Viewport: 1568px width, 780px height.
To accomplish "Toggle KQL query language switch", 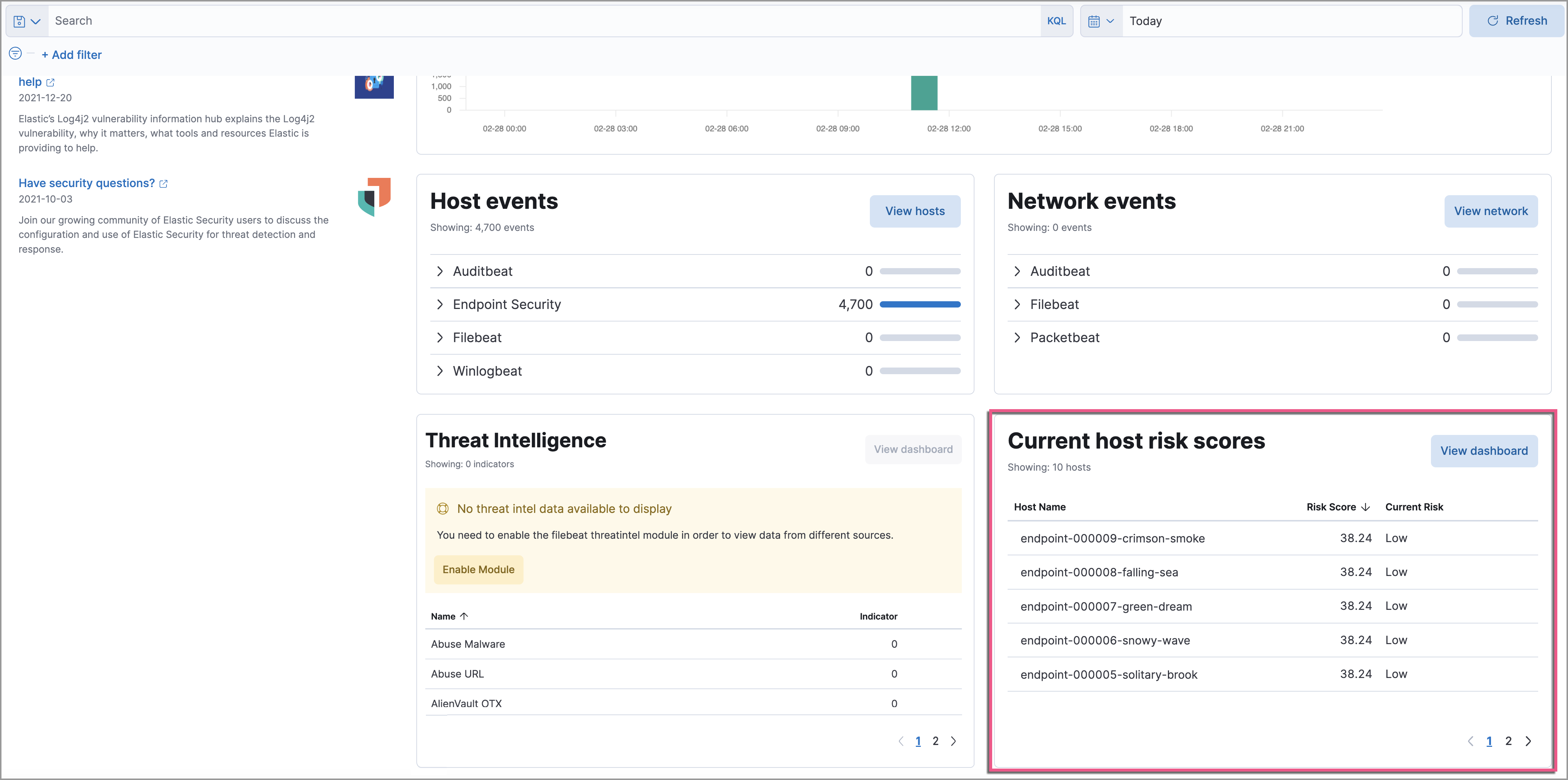I will point(1056,21).
